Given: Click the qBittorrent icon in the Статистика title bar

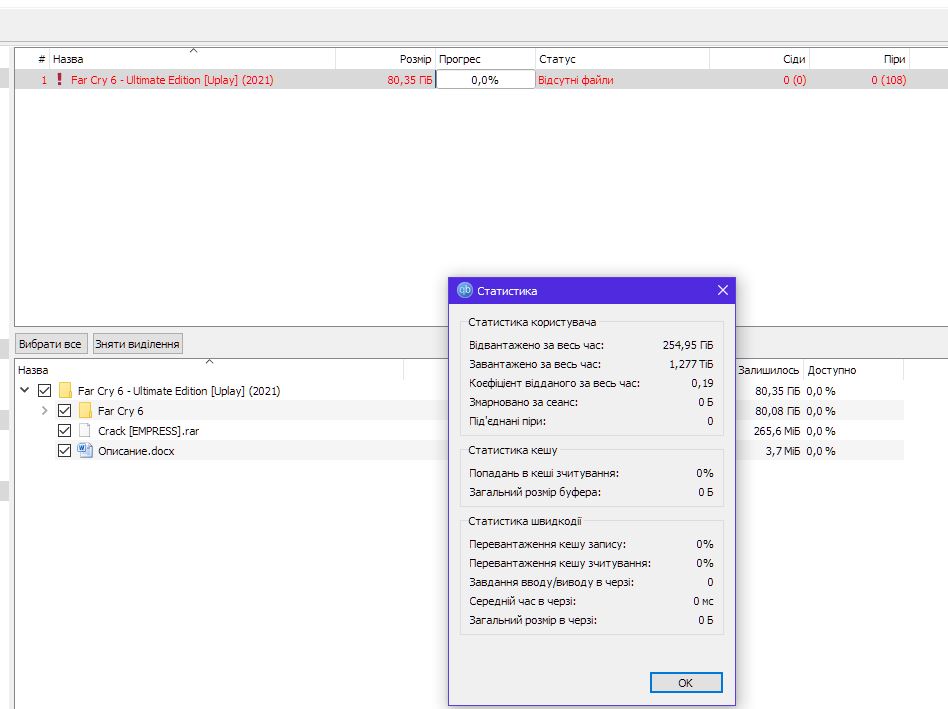Looking at the screenshot, I should click(464, 291).
